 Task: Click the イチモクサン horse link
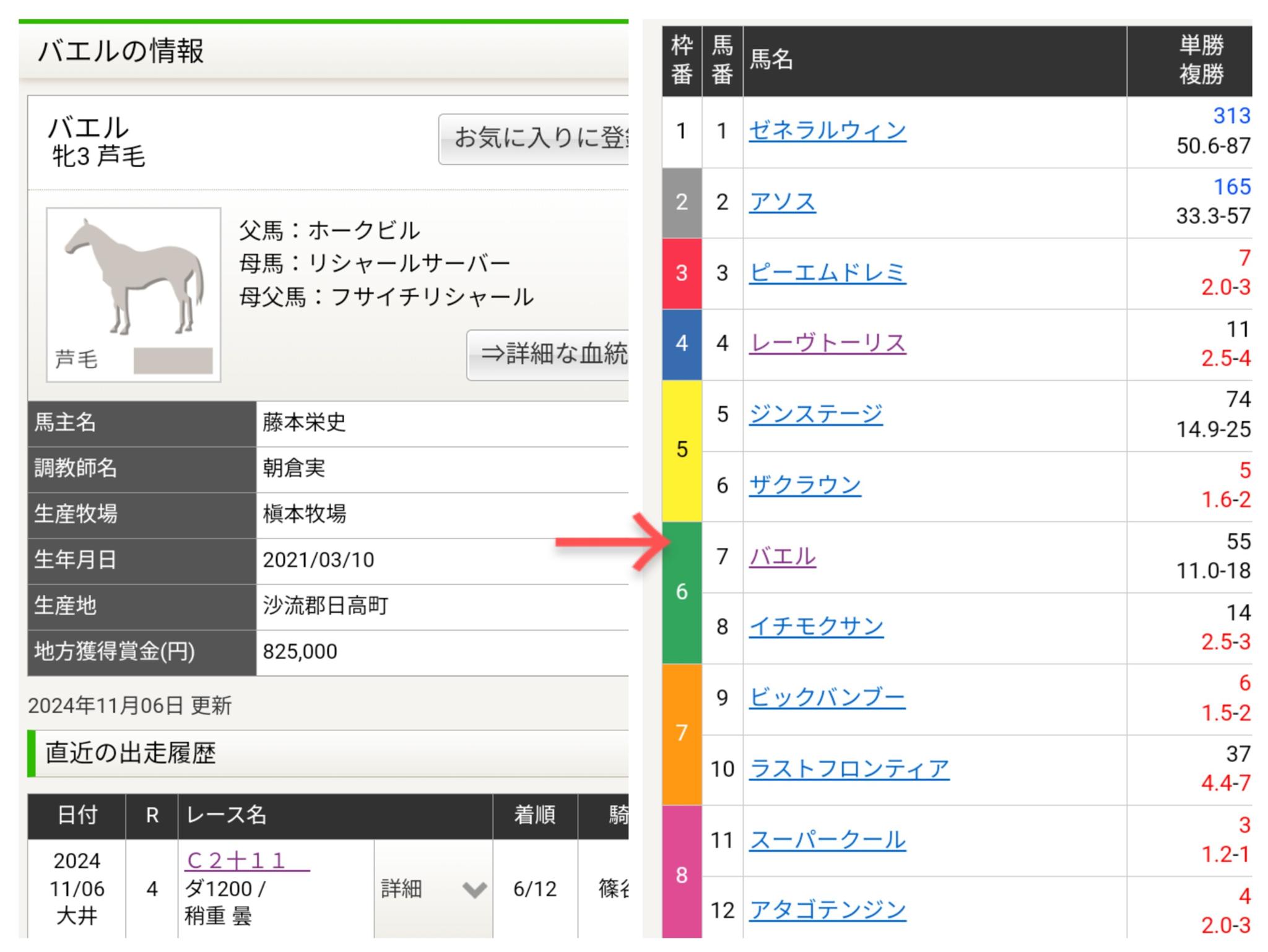[815, 627]
